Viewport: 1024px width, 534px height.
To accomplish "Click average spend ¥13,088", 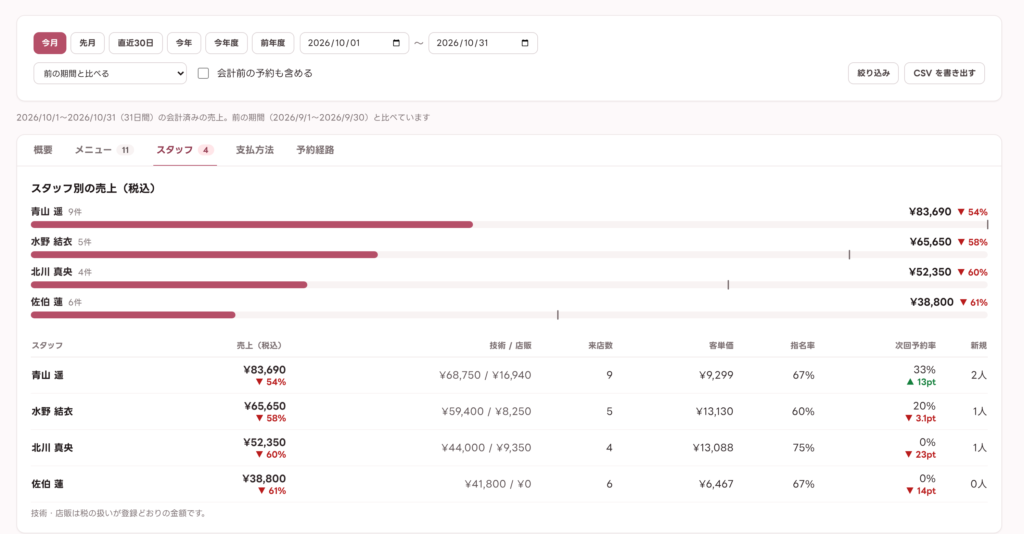I will tap(713, 448).
